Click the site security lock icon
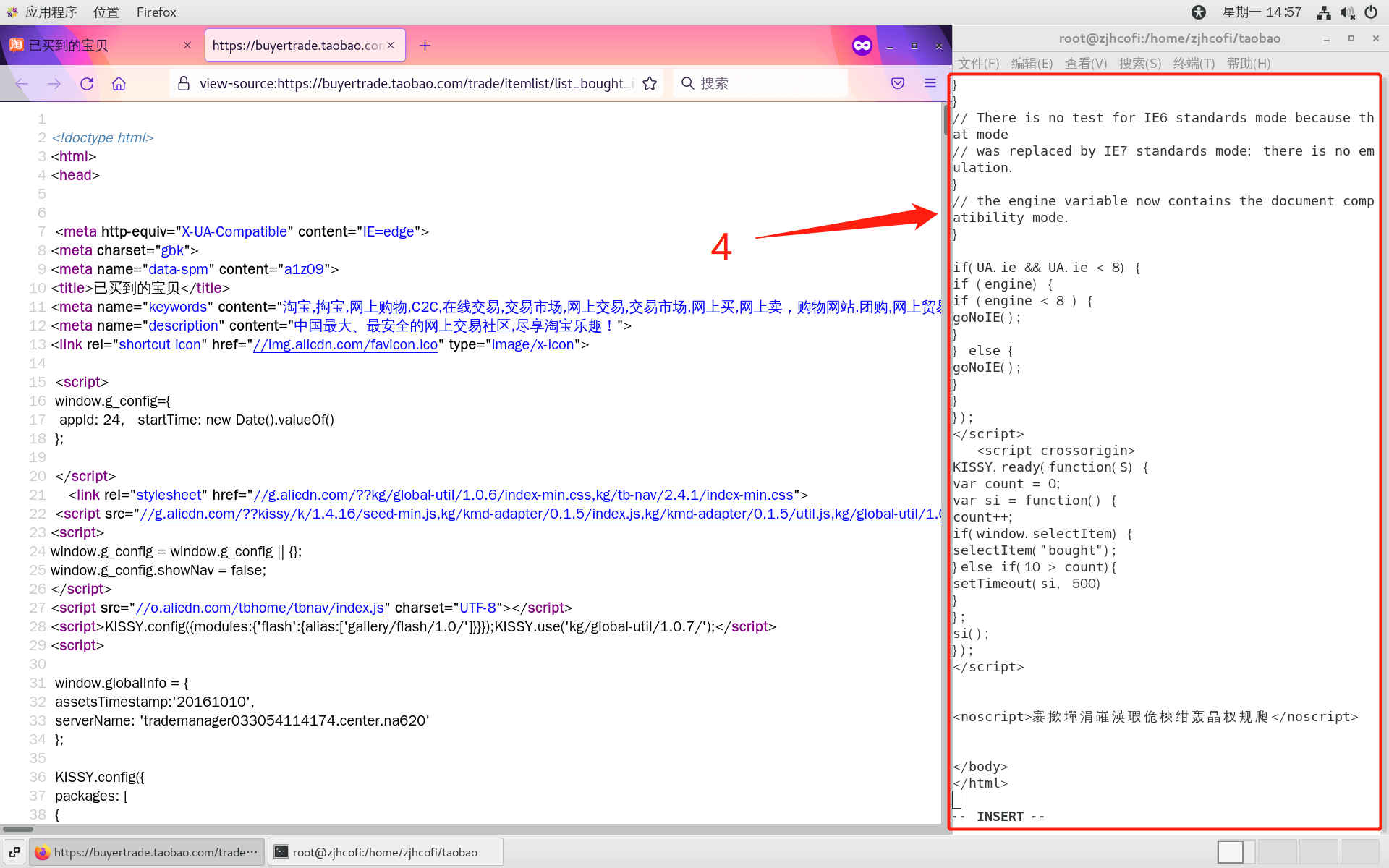Screen dimensions: 1389x868 [x=184, y=84]
